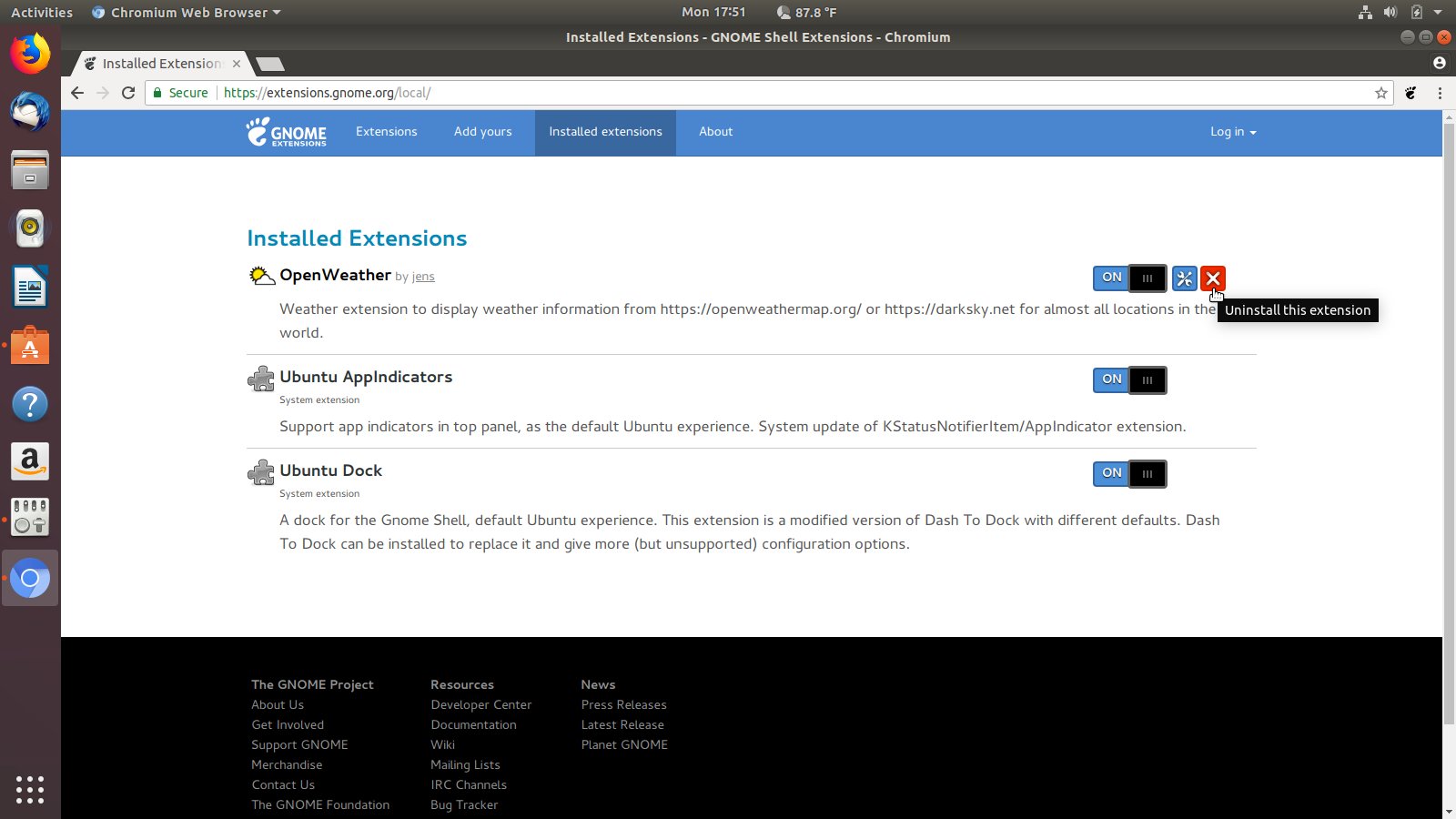Image resolution: width=1456 pixels, height=819 pixels.
Task: Toggle Ubuntu AppIndicators switch
Action: (x=1129, y=379)
